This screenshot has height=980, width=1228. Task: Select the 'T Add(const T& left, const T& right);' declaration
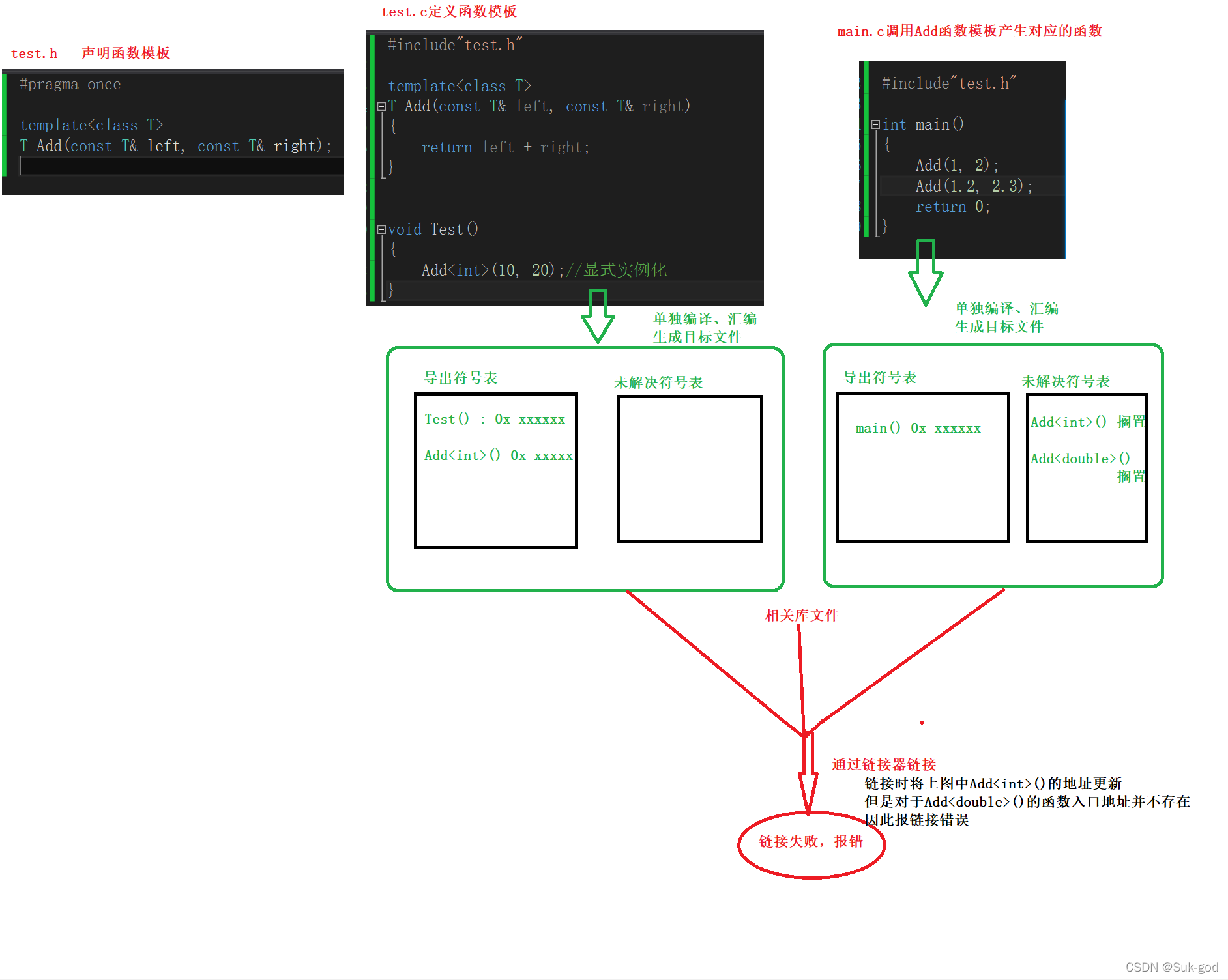pyautogui.click(x=176, y=146)
